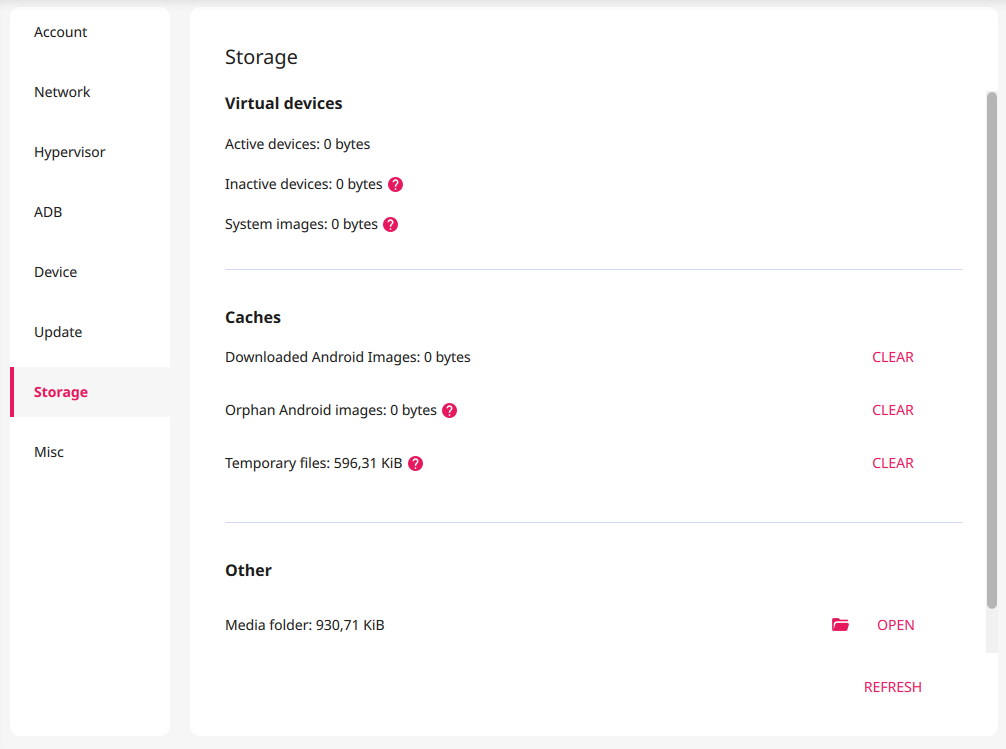The height and width of the screenshot is (749, 1006).
Task: Click the 'Caches' heading
Action: coord(253,318)
